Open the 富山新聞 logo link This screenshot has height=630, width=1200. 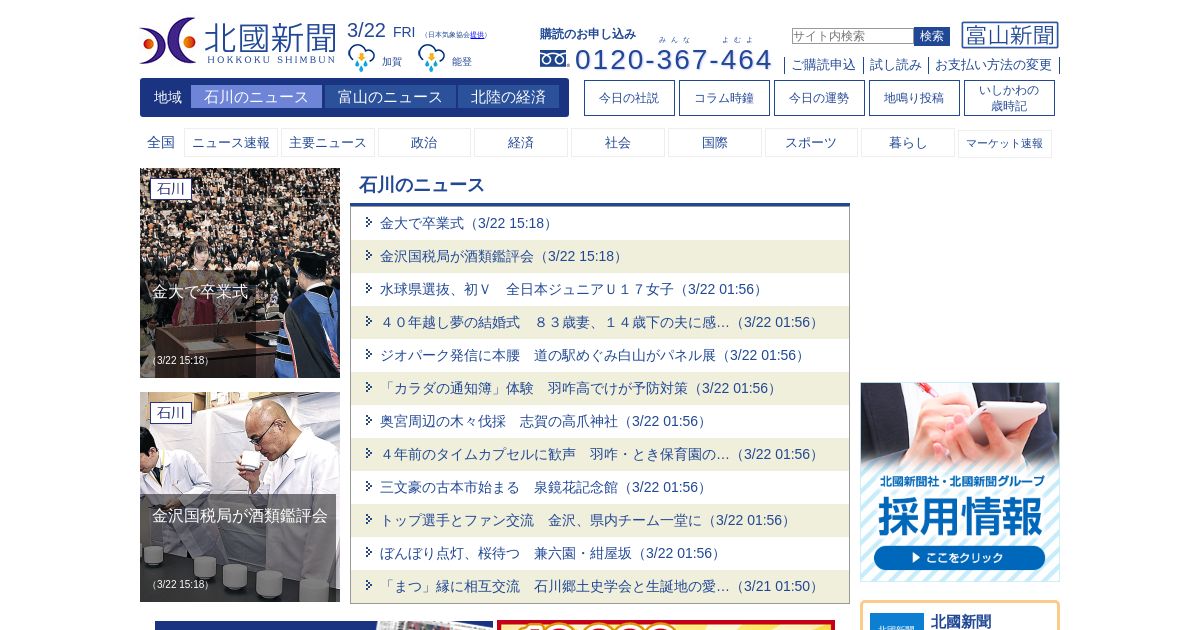(1010, 36)
